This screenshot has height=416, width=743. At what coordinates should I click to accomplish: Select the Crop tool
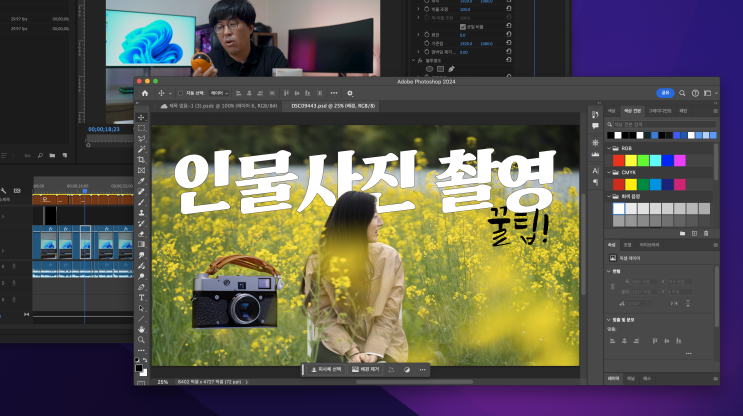pos(141,160)
